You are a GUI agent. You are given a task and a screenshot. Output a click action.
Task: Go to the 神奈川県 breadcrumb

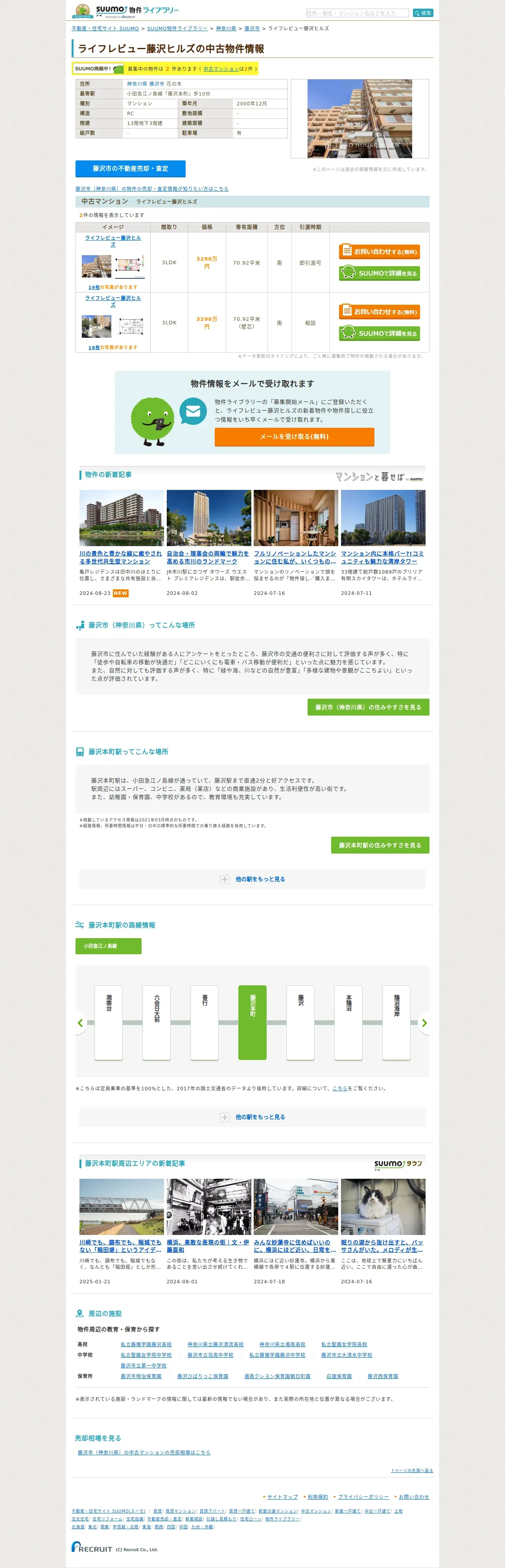click(x=226, y=29)
